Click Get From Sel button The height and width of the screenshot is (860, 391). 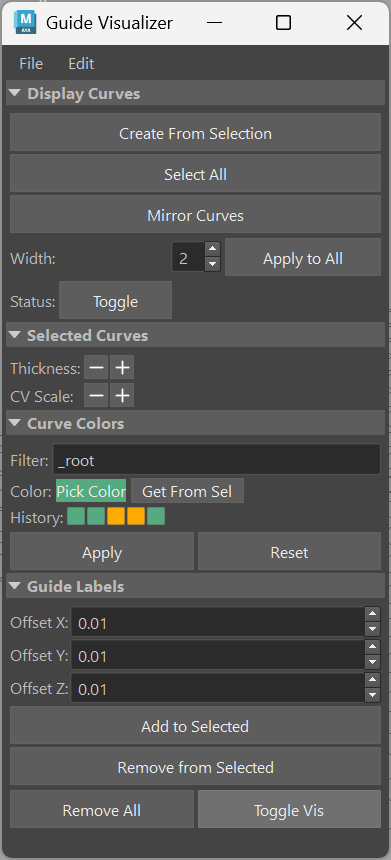pos(187,491)
